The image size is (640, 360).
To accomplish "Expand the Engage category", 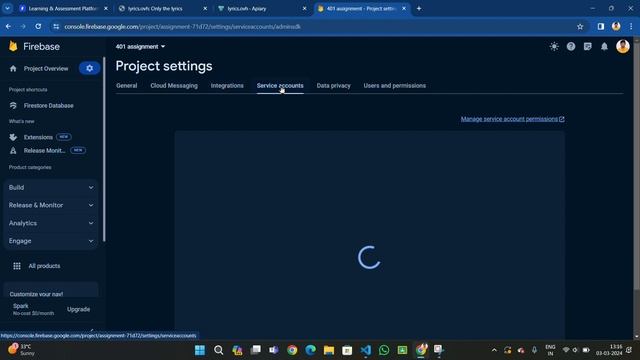I will [x=51, y=241].
